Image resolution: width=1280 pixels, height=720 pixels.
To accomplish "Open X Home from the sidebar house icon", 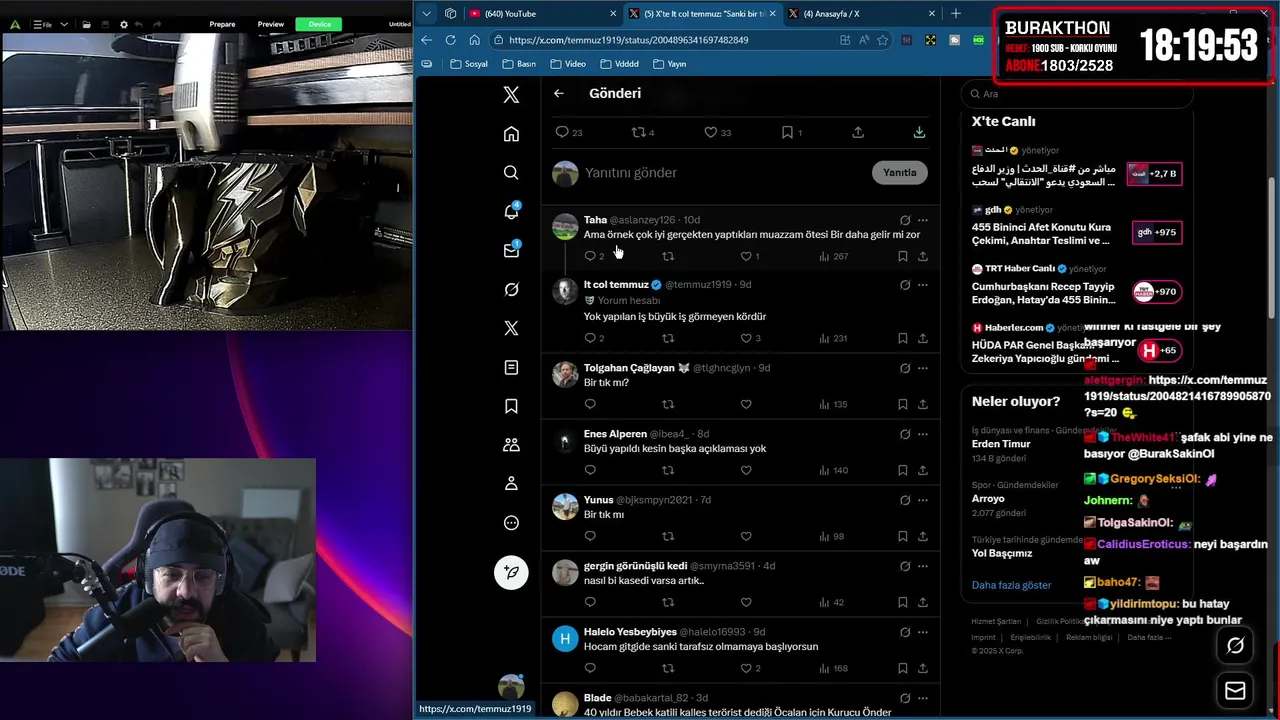I will 511,134.
